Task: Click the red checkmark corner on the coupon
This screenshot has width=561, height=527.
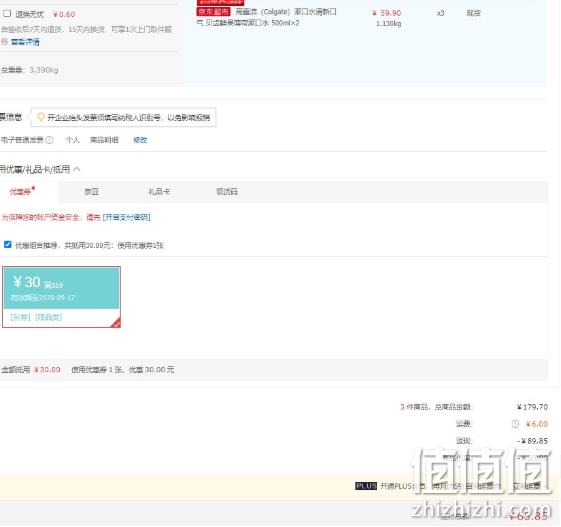Action: point(116,323)
